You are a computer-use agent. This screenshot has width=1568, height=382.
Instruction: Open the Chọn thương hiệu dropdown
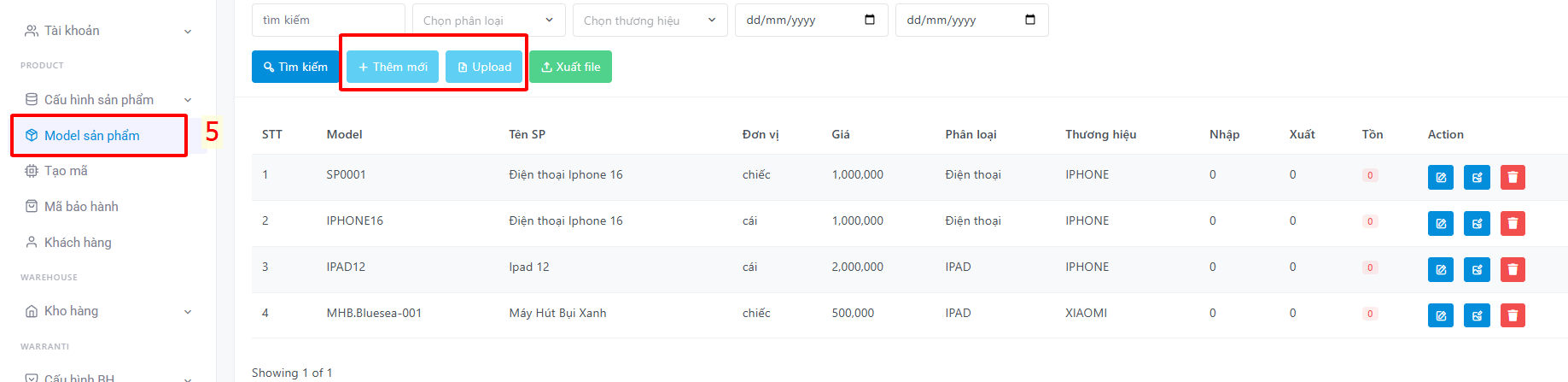[x=650, y=20]
